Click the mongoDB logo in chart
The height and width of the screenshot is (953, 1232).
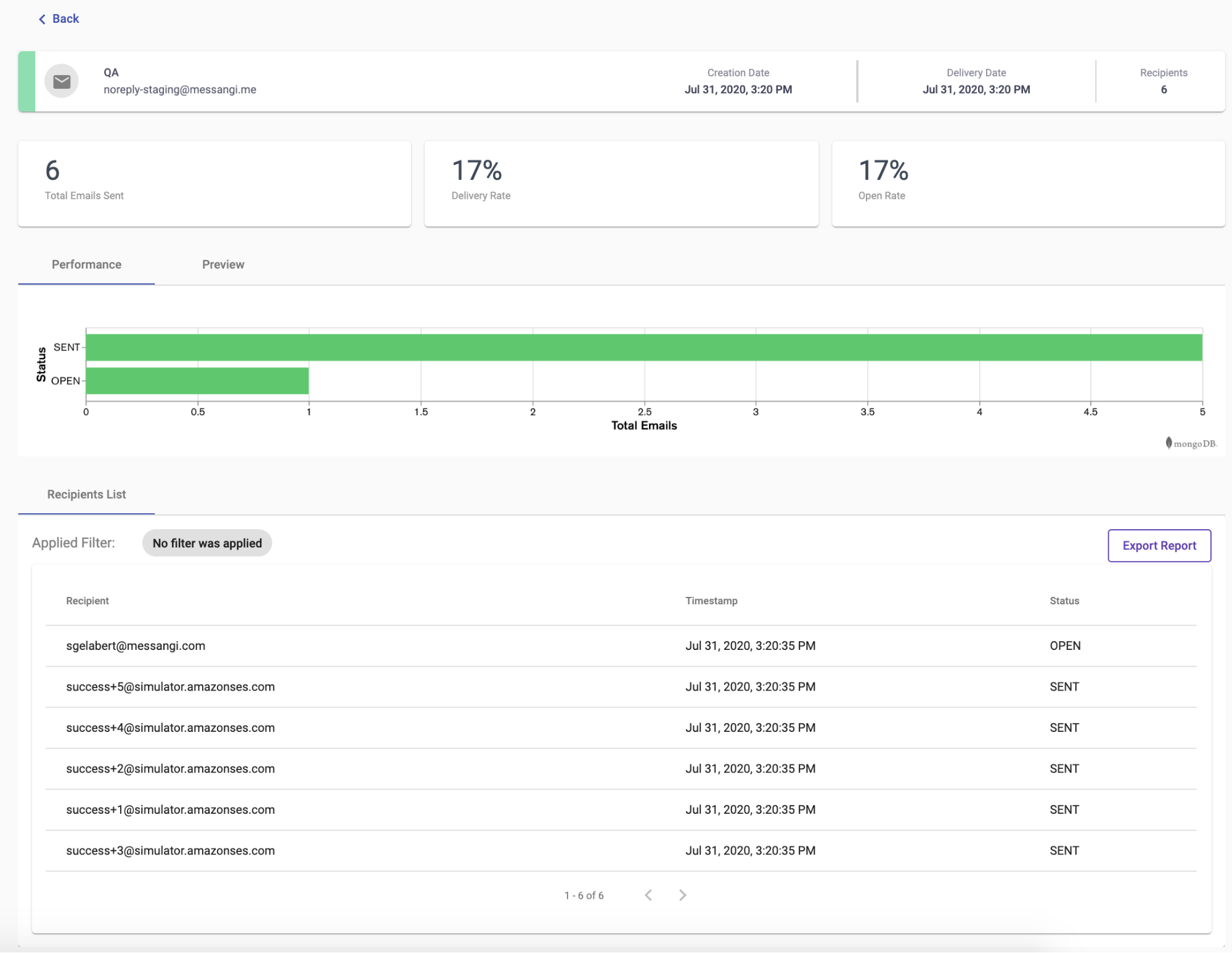(x=1191, y=443)
